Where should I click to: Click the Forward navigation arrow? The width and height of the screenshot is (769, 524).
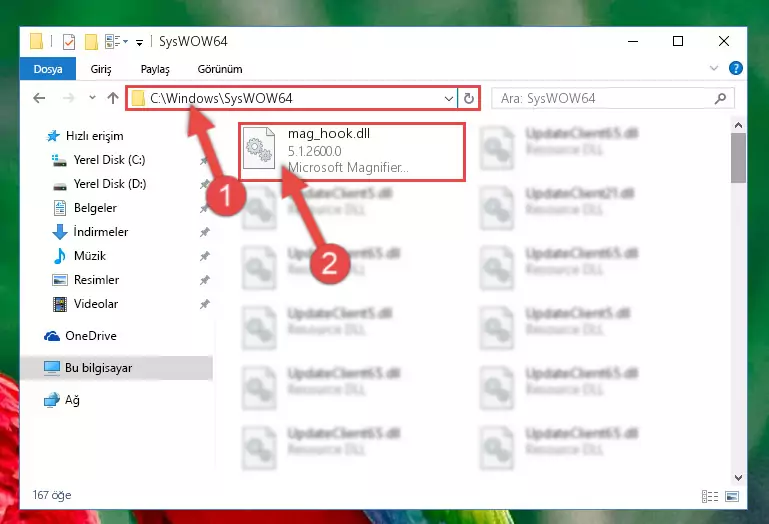point(69,98)
